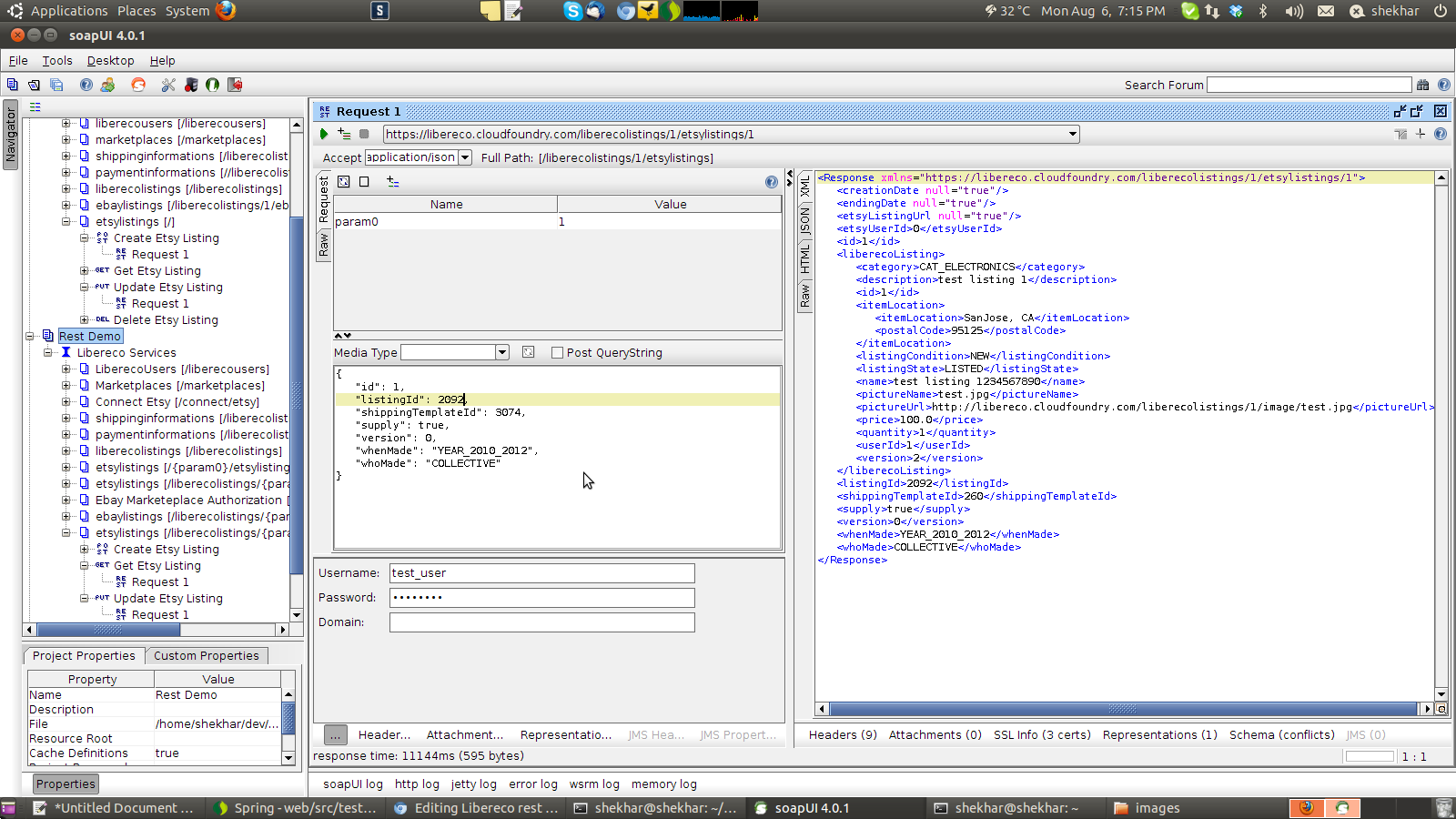This screenshot has height=819, width=1456.
Task: Switch to the JSON response view tab
Action: point(805,219)
